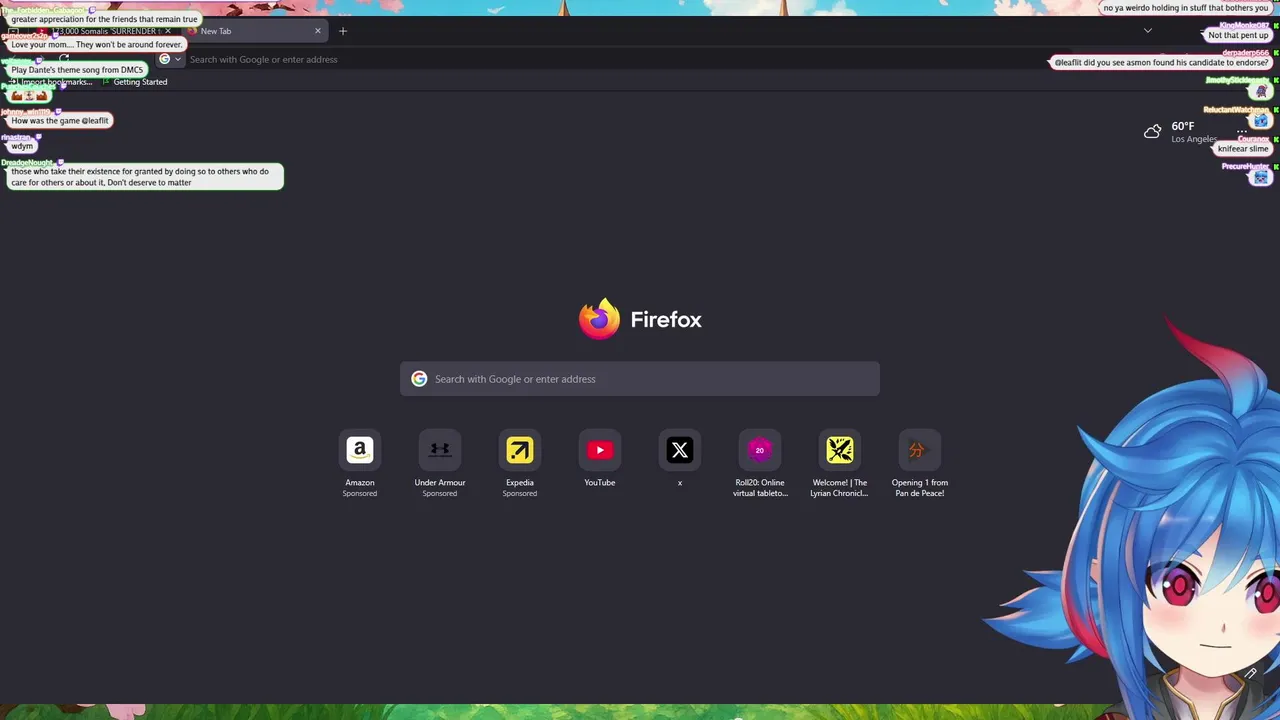Viewport: 1280px width, 720px height.
Task: Open the Under Armour sponsored shortcut
Action: (440, 450)
